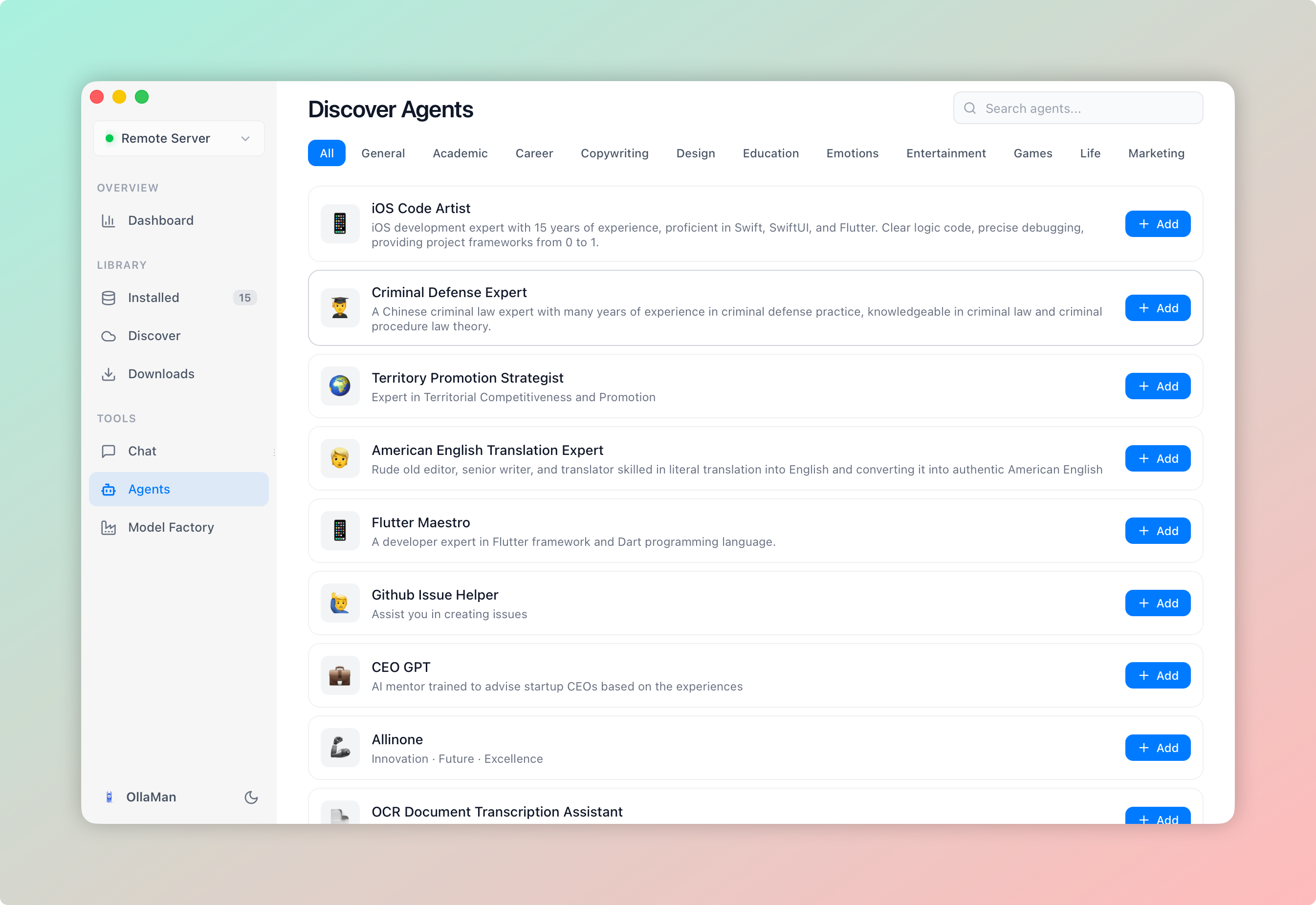Focus the Search agents input field
The image size is (1316, 905).
1078,108
